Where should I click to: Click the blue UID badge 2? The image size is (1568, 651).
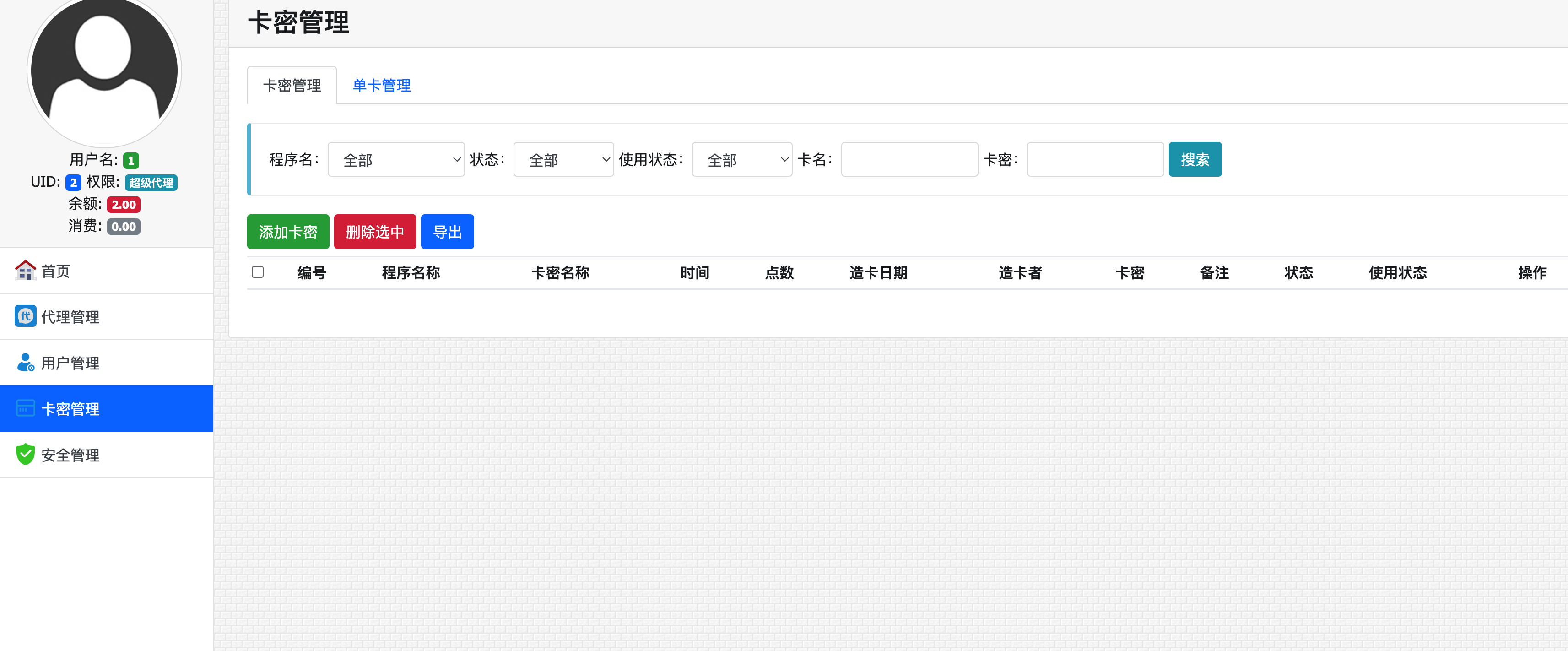[x=73, y=183]
